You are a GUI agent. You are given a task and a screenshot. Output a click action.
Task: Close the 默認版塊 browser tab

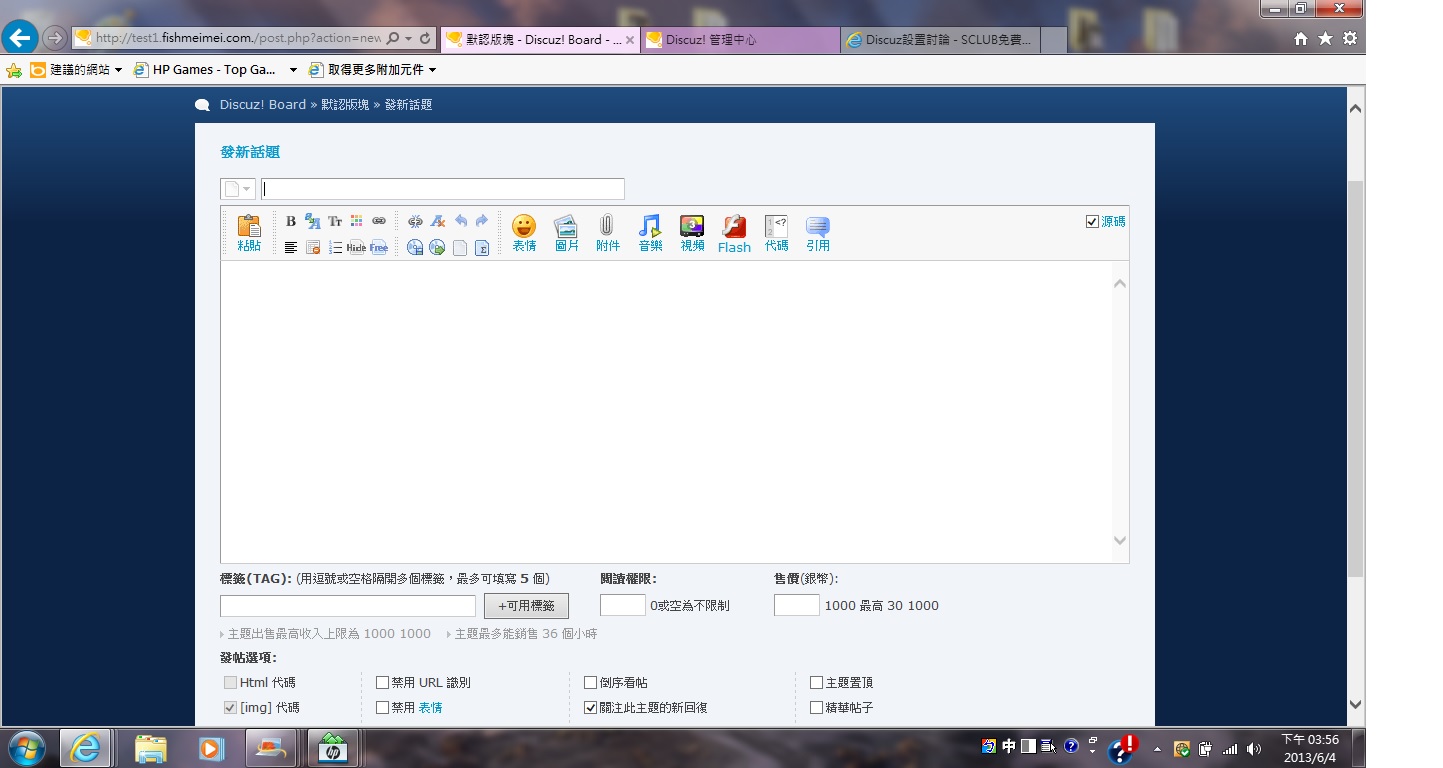(x=629, y=40)
